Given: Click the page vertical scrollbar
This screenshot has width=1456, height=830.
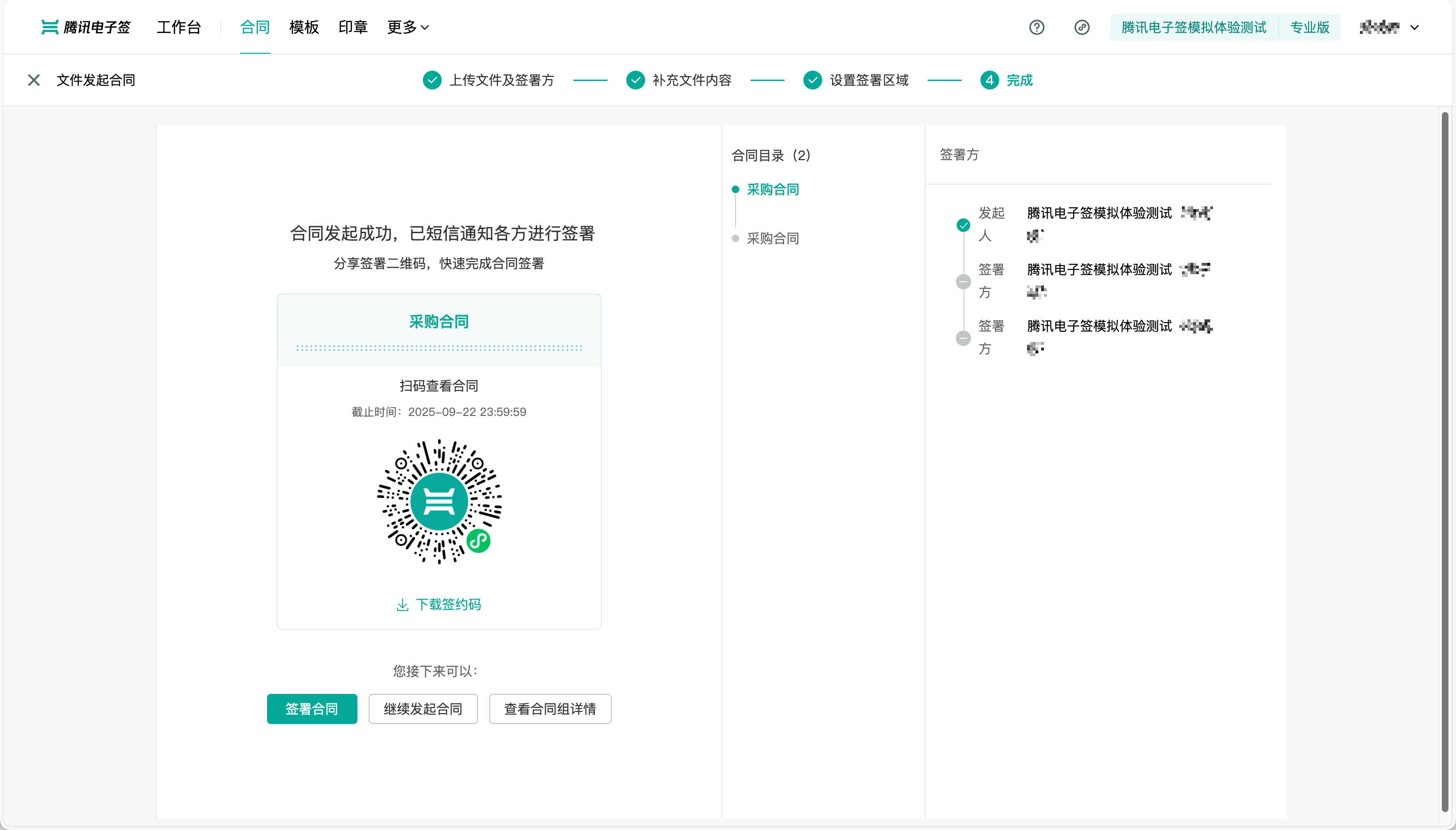Looking at the screenshot, I should click(1445, 462).
